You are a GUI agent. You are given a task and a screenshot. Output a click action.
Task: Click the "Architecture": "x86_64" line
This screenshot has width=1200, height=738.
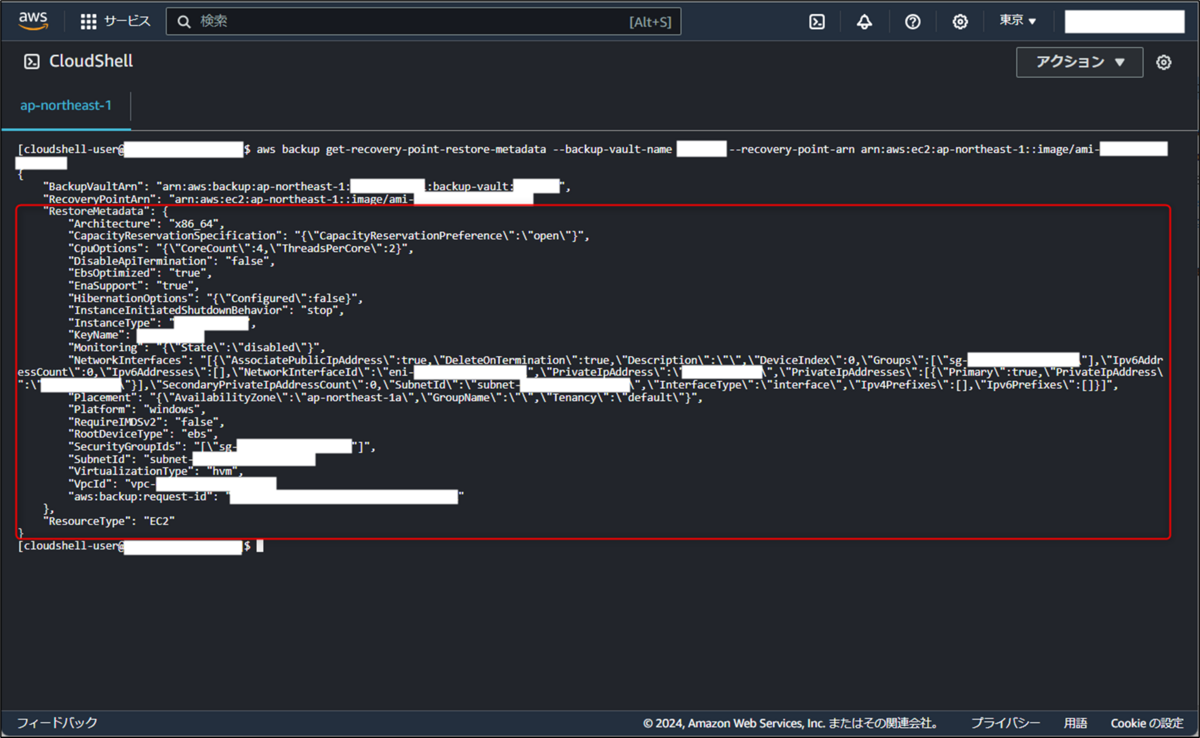147,223
